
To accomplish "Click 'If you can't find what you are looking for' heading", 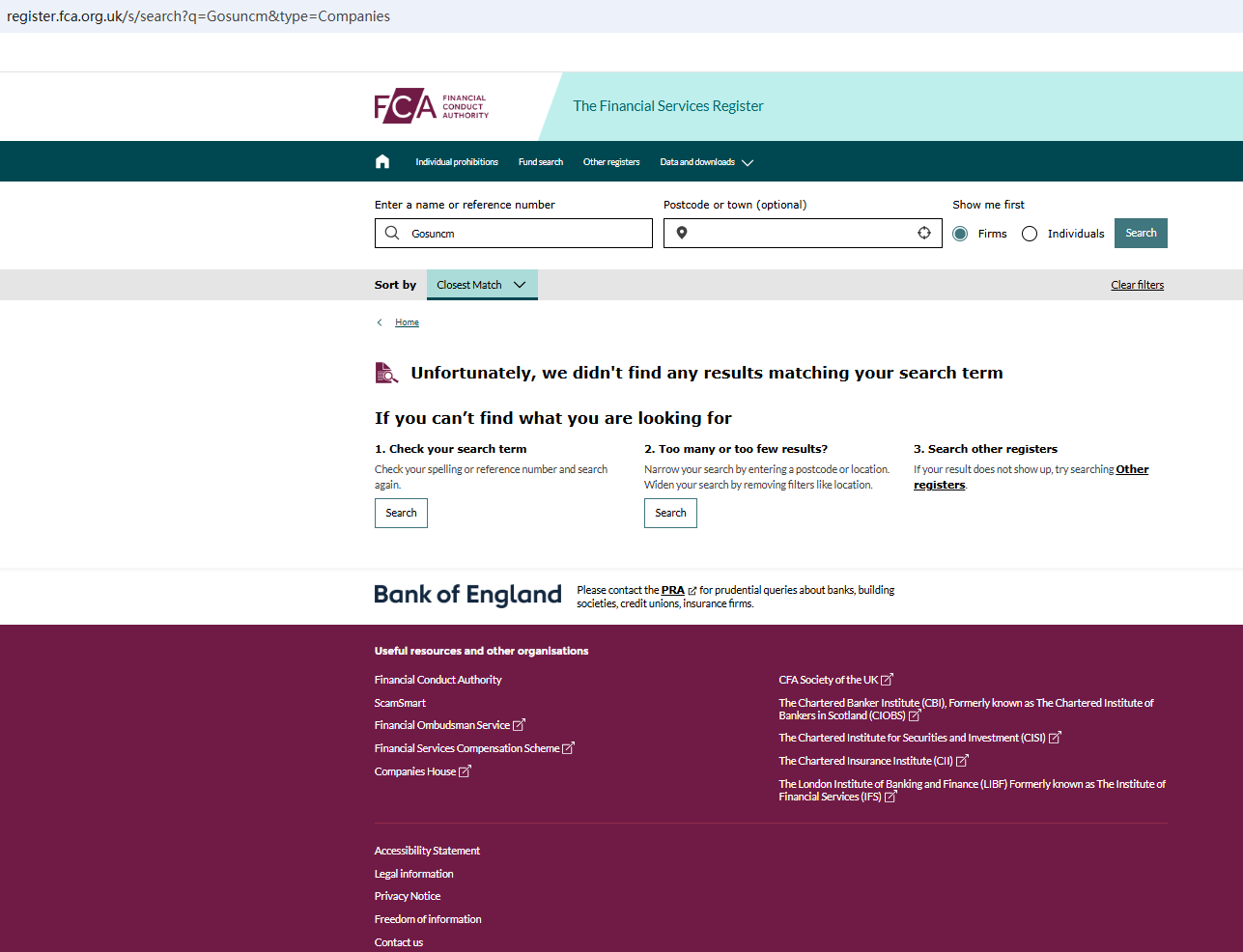I will click(553, 418).
